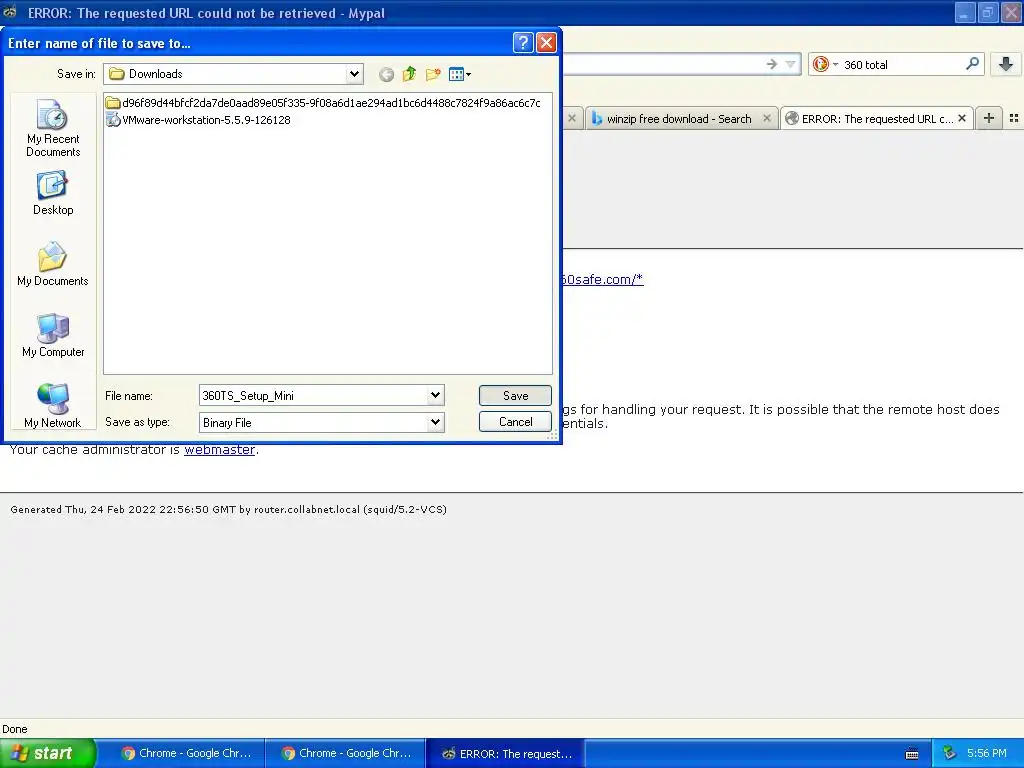Expand the Save as type dropdown

(436, 422)
